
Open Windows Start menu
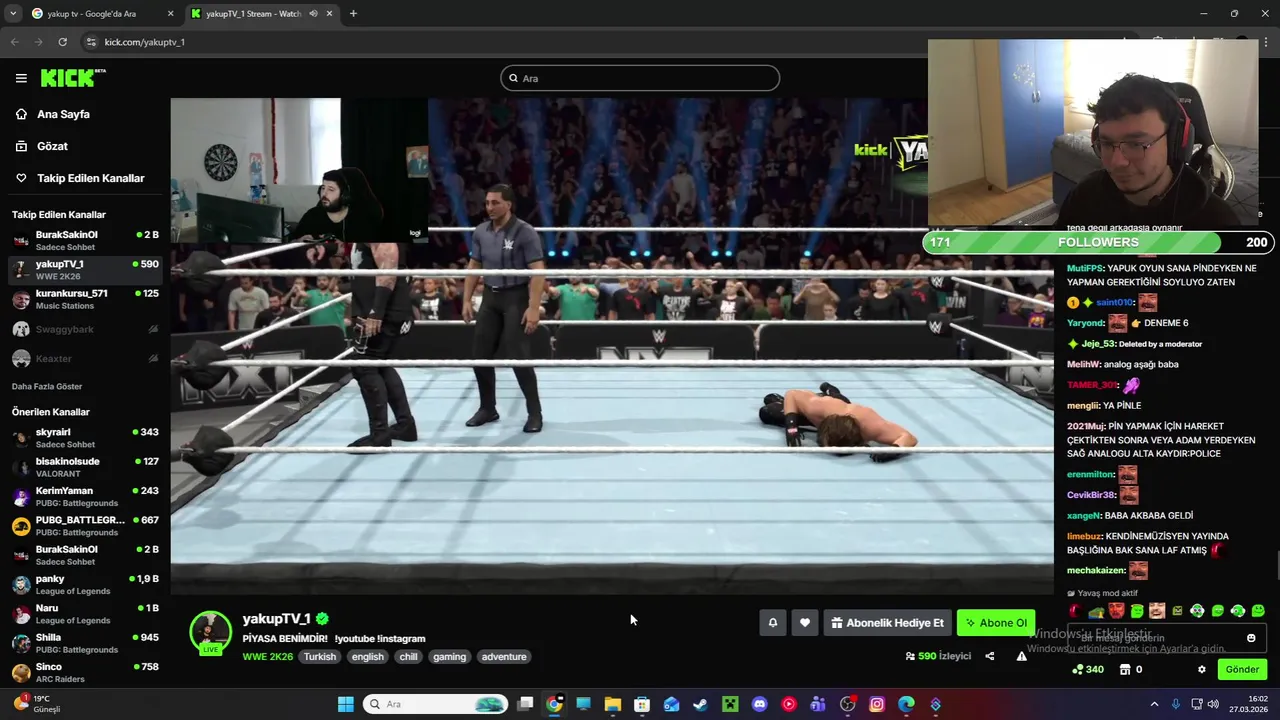pyautogui.click(x=345, y=704)
